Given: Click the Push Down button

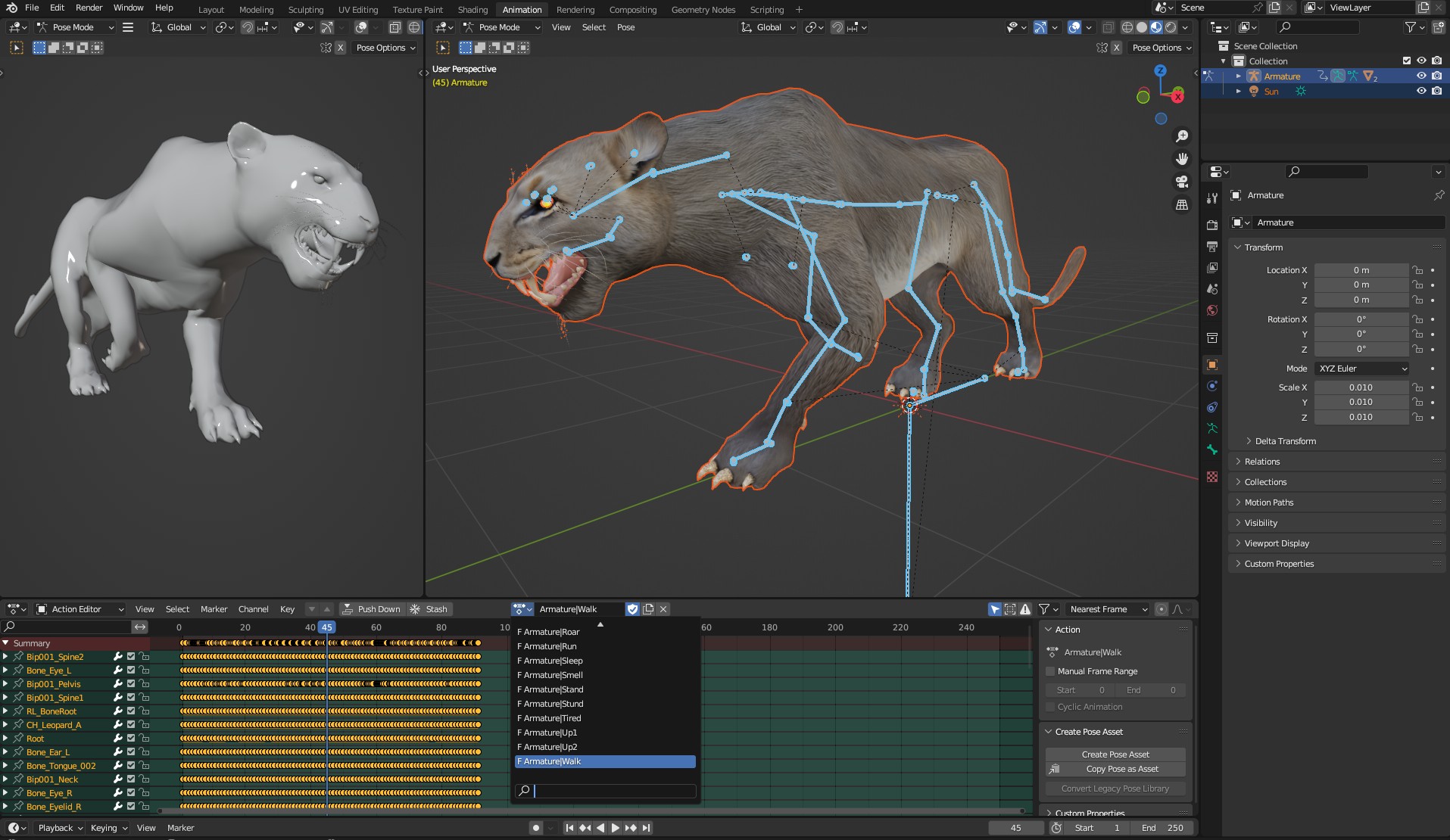Looking at the screenshot, I should point(371,609).
